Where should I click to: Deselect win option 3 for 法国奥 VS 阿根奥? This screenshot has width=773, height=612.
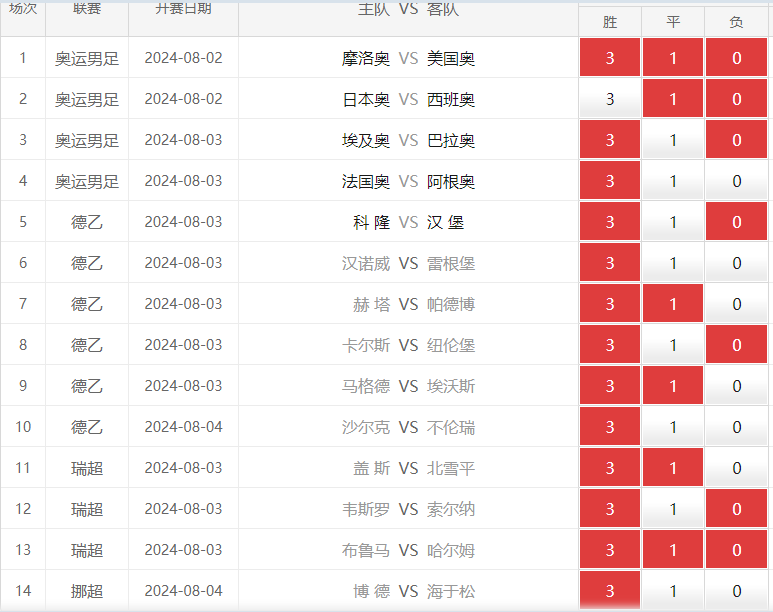click(x=610, y=180)
